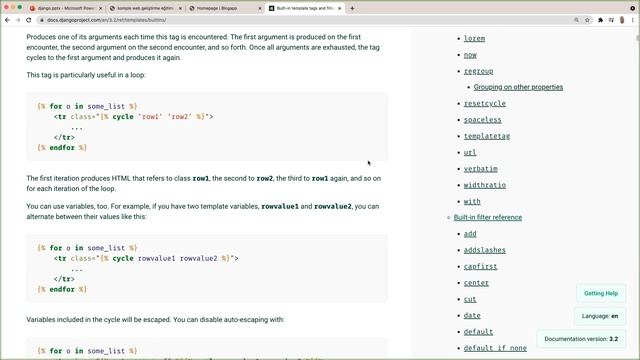Open the date filter link
640x360 pixels.
coord(472,316)
